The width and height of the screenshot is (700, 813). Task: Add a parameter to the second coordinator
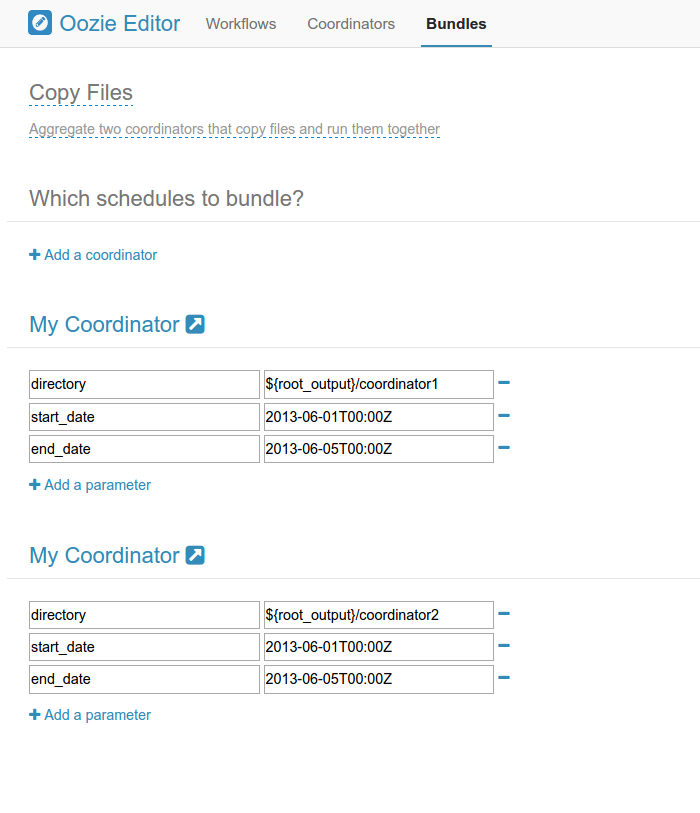[90, 715]
